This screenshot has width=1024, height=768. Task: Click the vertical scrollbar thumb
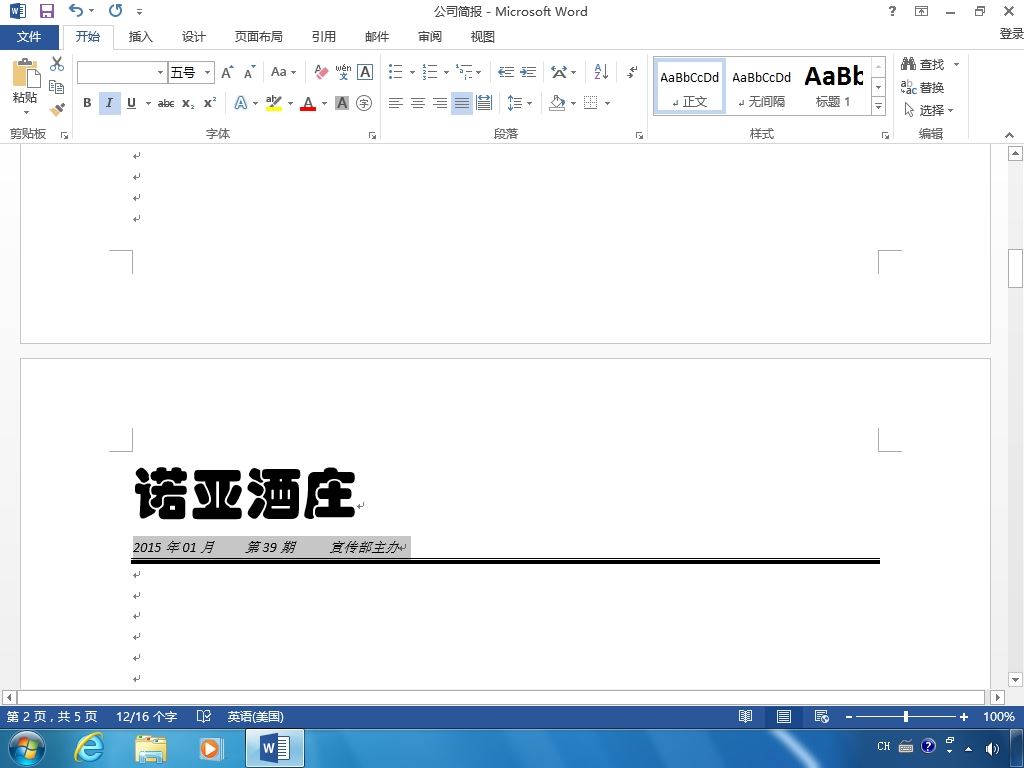[1015, 268]
